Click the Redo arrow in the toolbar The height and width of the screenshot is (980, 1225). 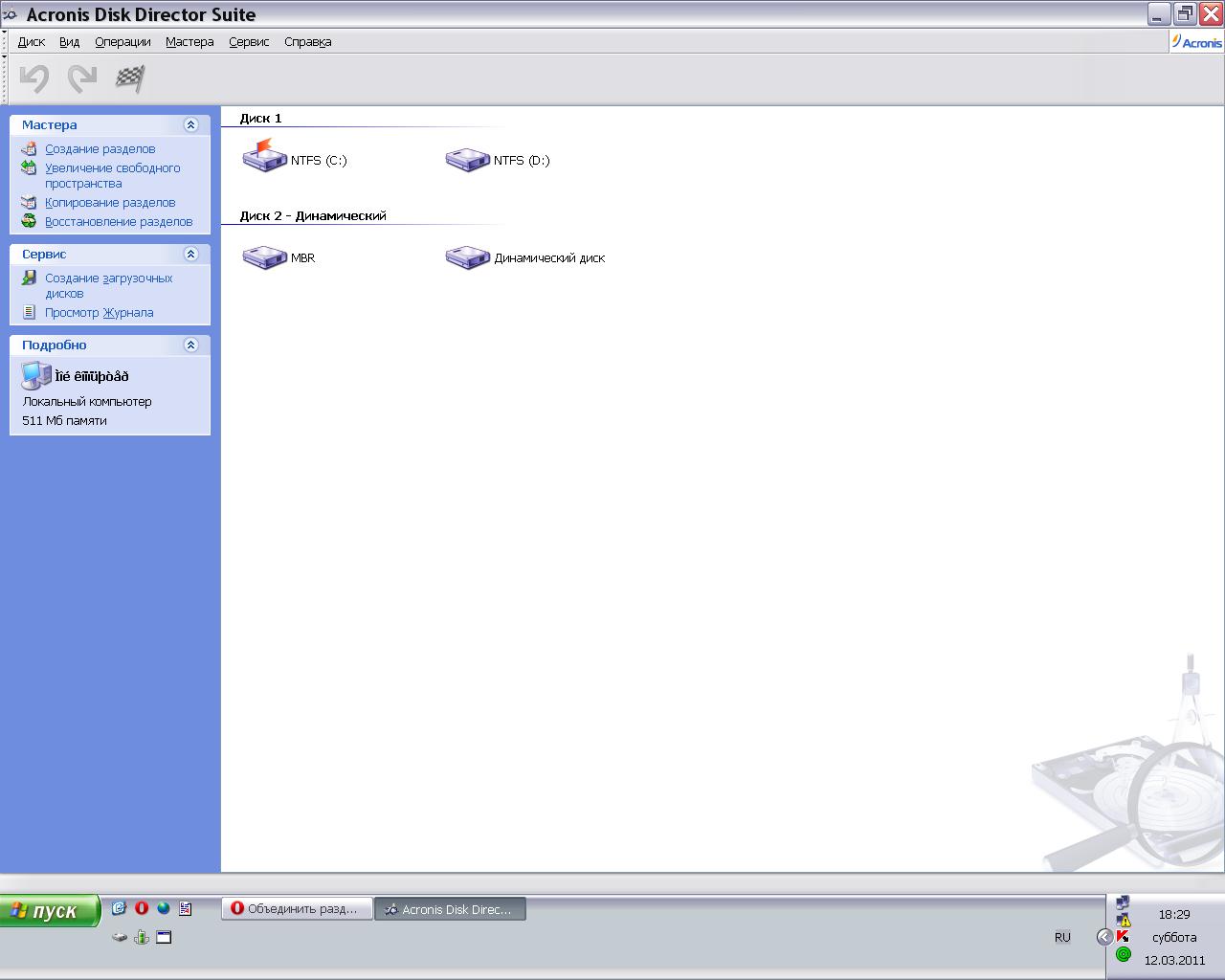82,78
